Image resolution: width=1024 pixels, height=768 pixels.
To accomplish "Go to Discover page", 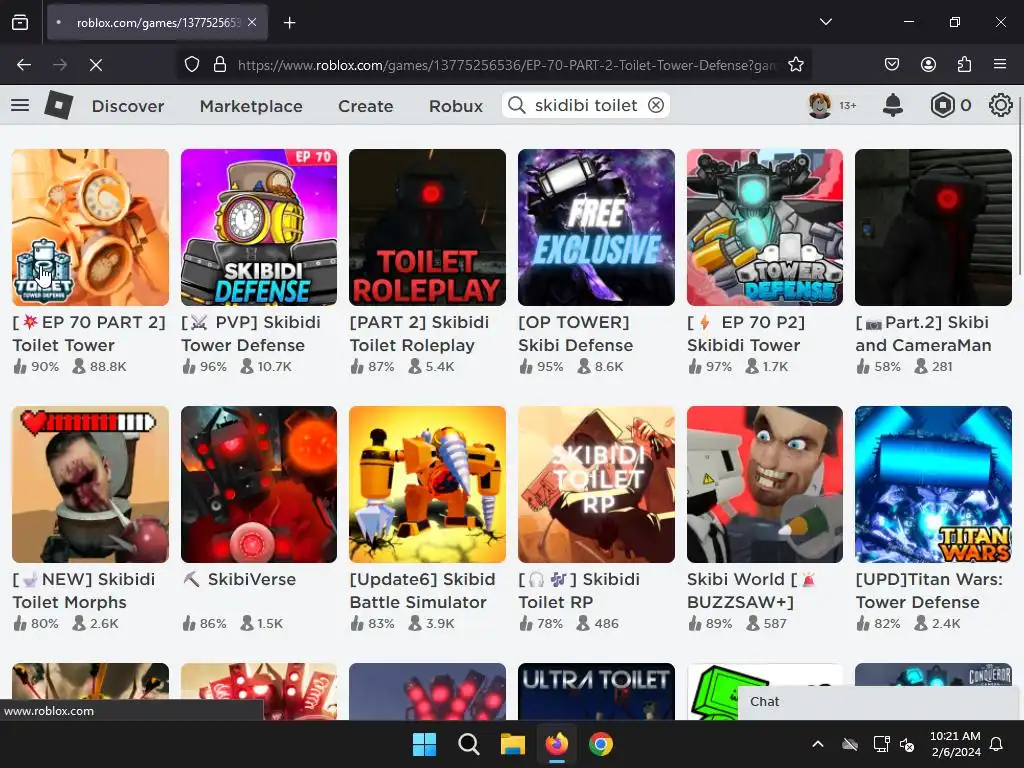I will 128,106.
